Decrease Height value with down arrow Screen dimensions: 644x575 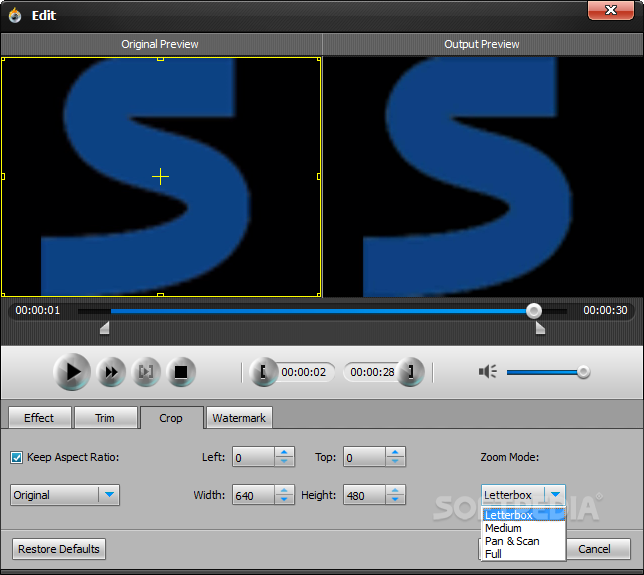pos(395,500)
